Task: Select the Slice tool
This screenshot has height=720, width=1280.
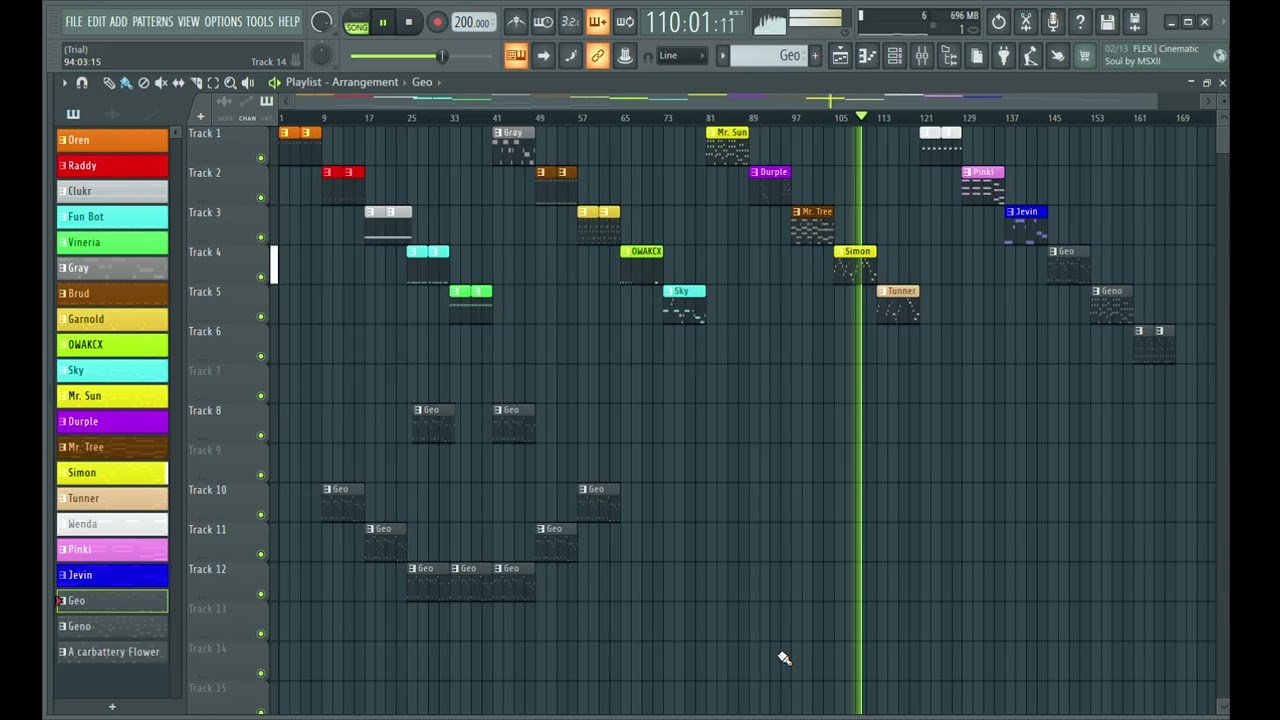Action: [196, 83]
